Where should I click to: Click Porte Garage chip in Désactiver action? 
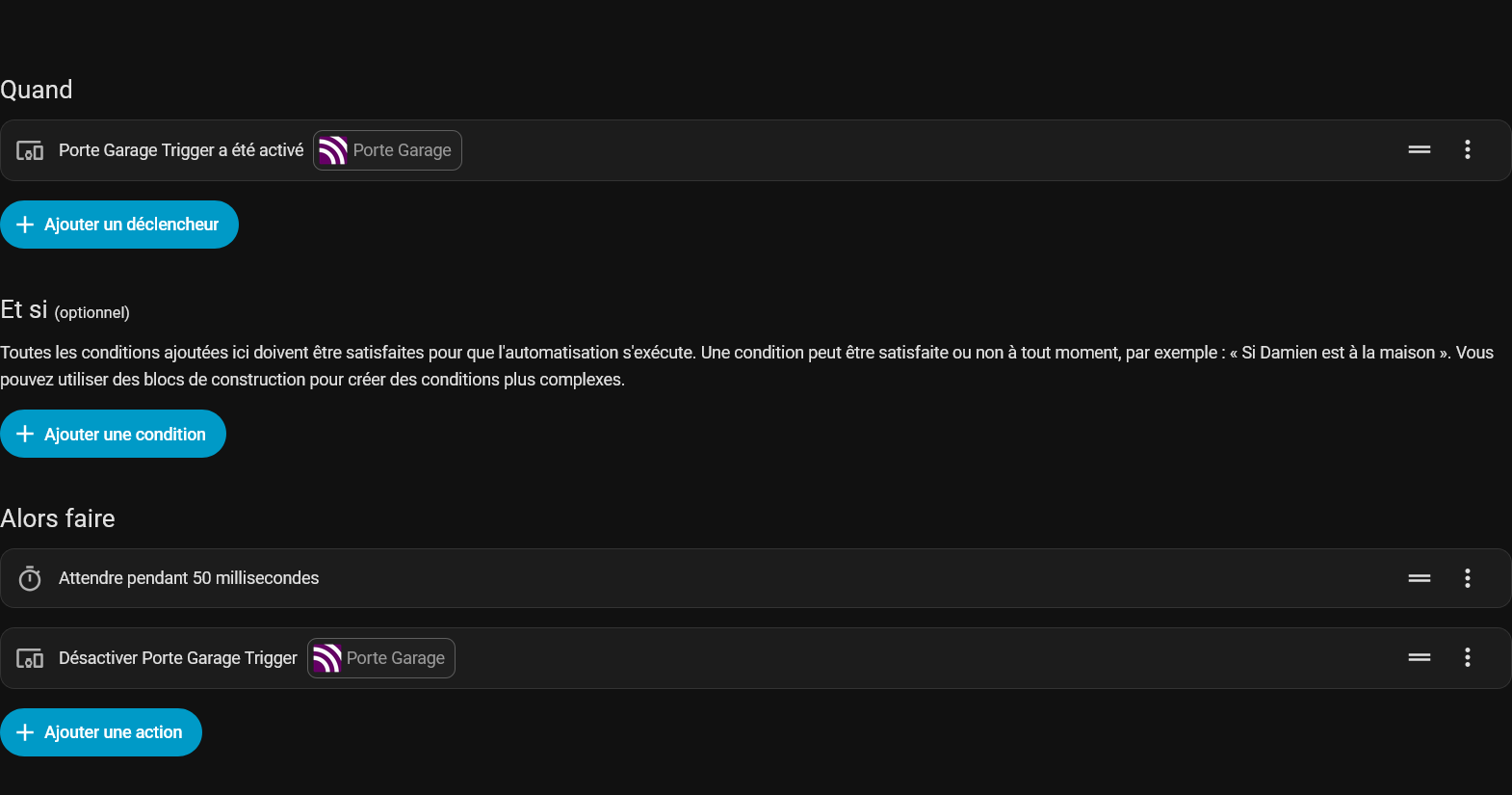381,658
